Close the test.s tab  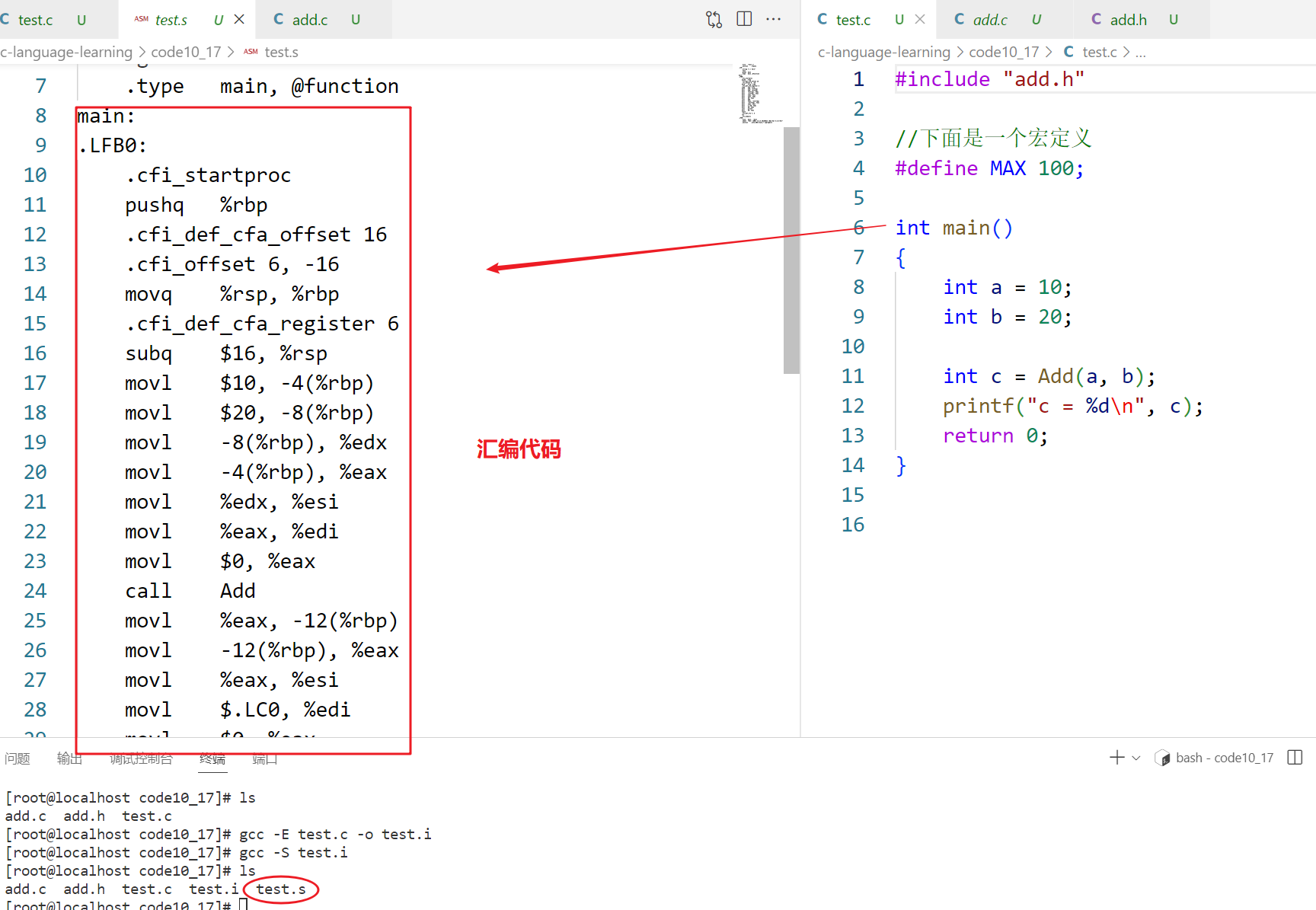point(239,19)
